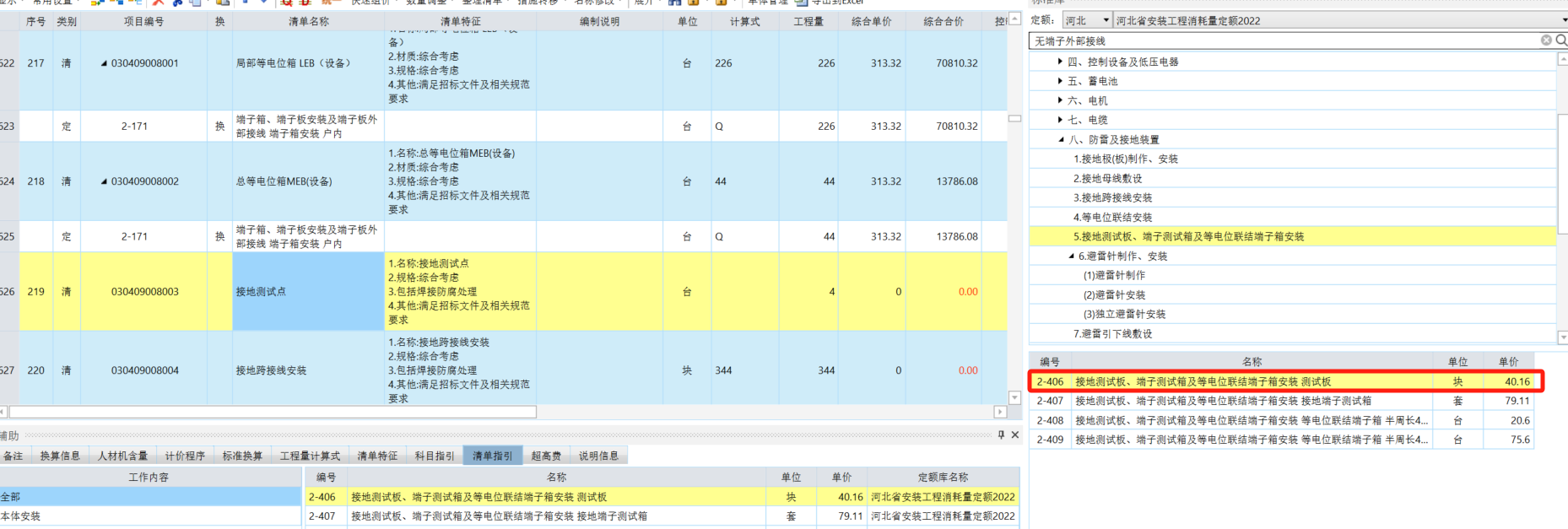Click item code 030409008004 cell
This screenshot has width=1568, height=529.
click(144, 370)
